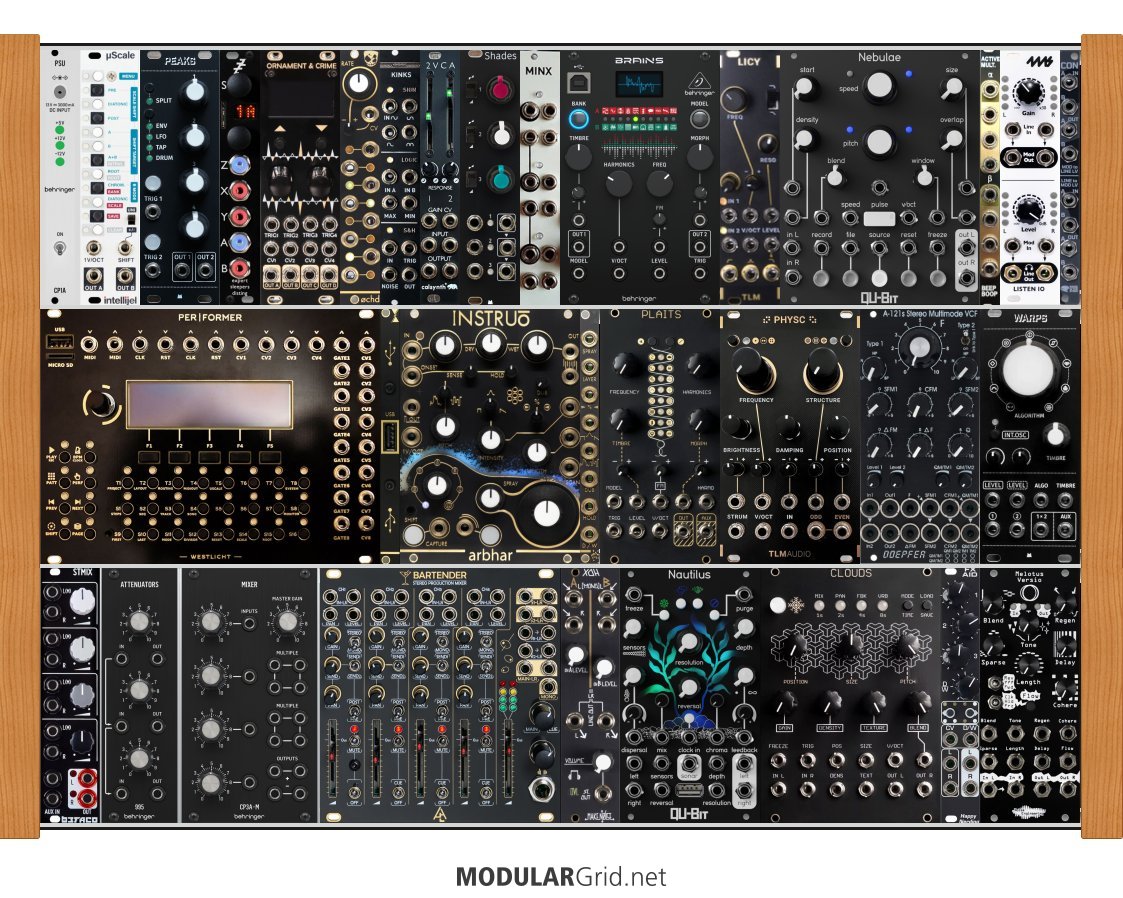Click the Gain knob on Listen IO
The width and height of the screenshot is (1123, 898).
(1028, 92)
